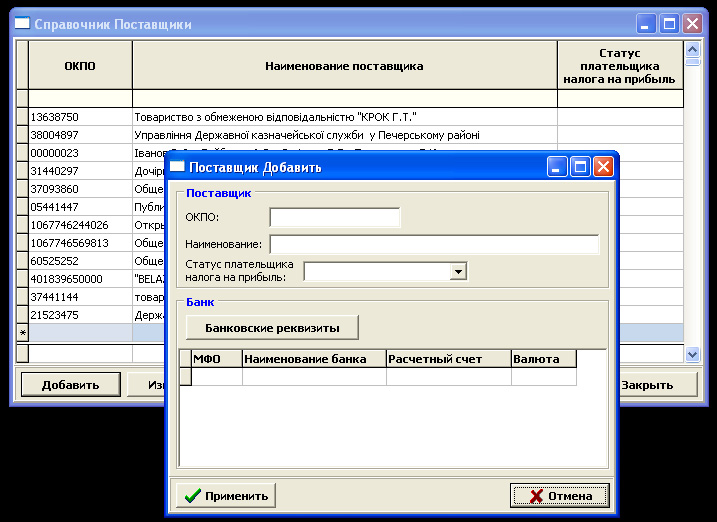Minimize the Справочник Поставщики window
This screenshot has width=717, height=522.
tap(647, 24)
